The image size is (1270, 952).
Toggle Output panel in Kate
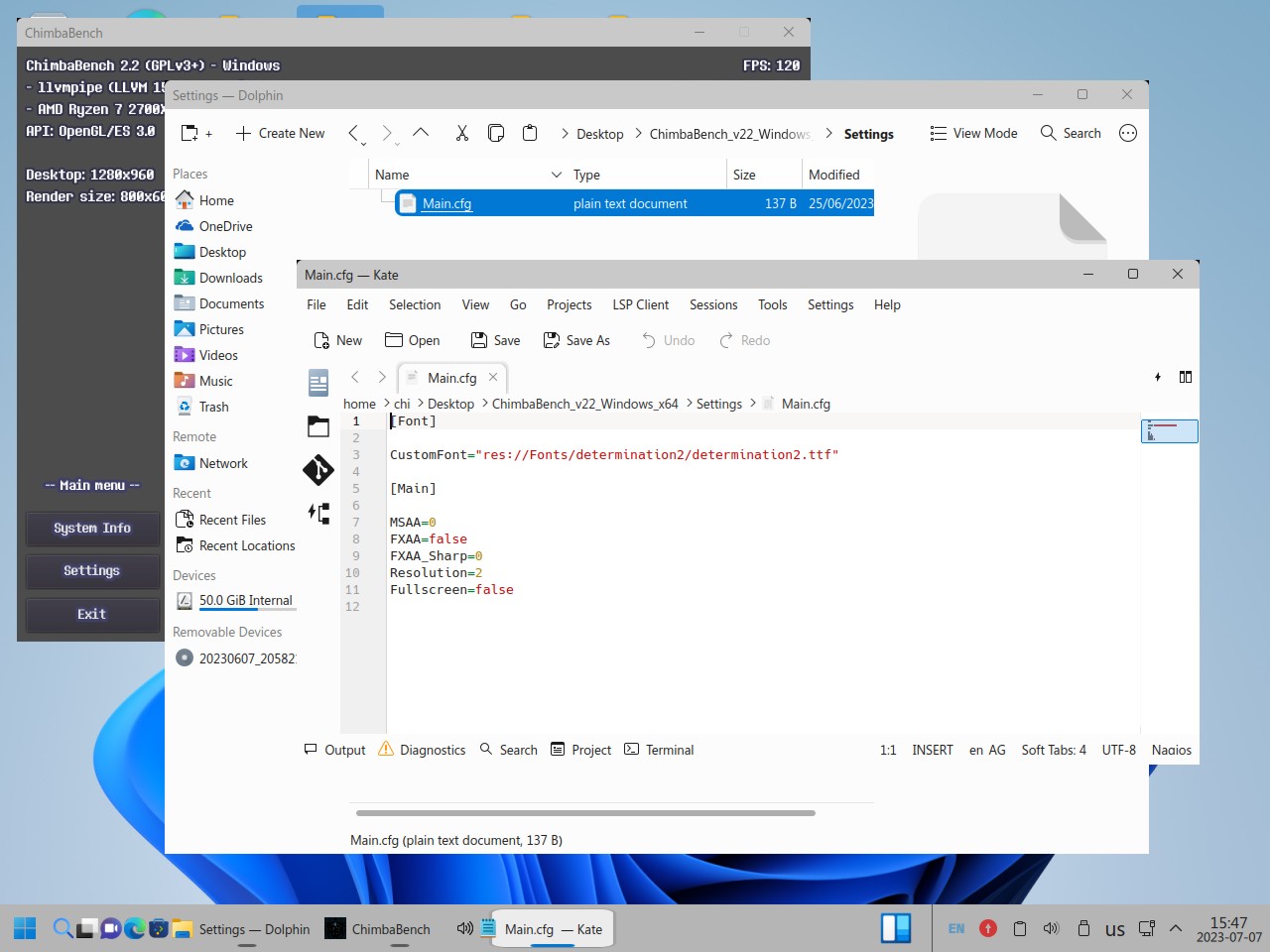pos(334,750)
